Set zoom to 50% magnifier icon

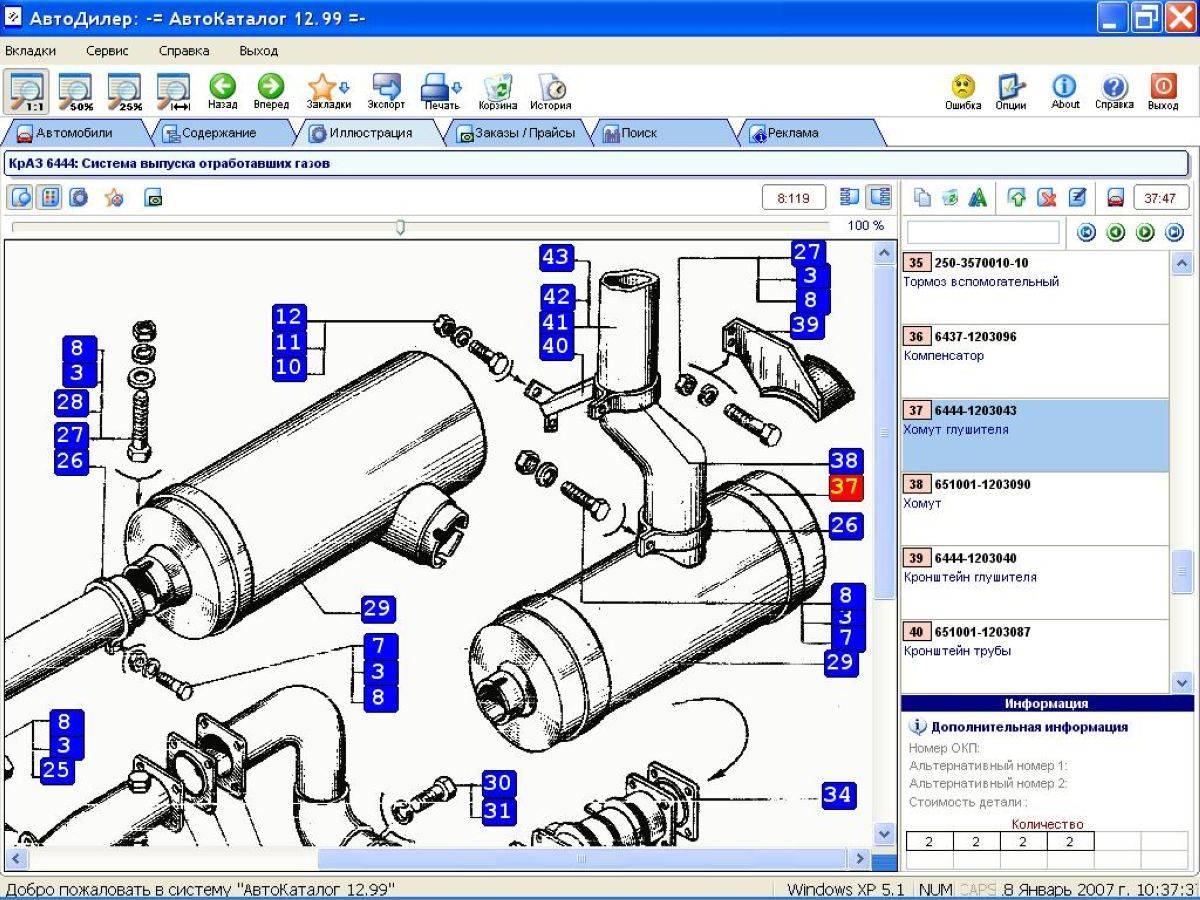click(x=76, y=91)
